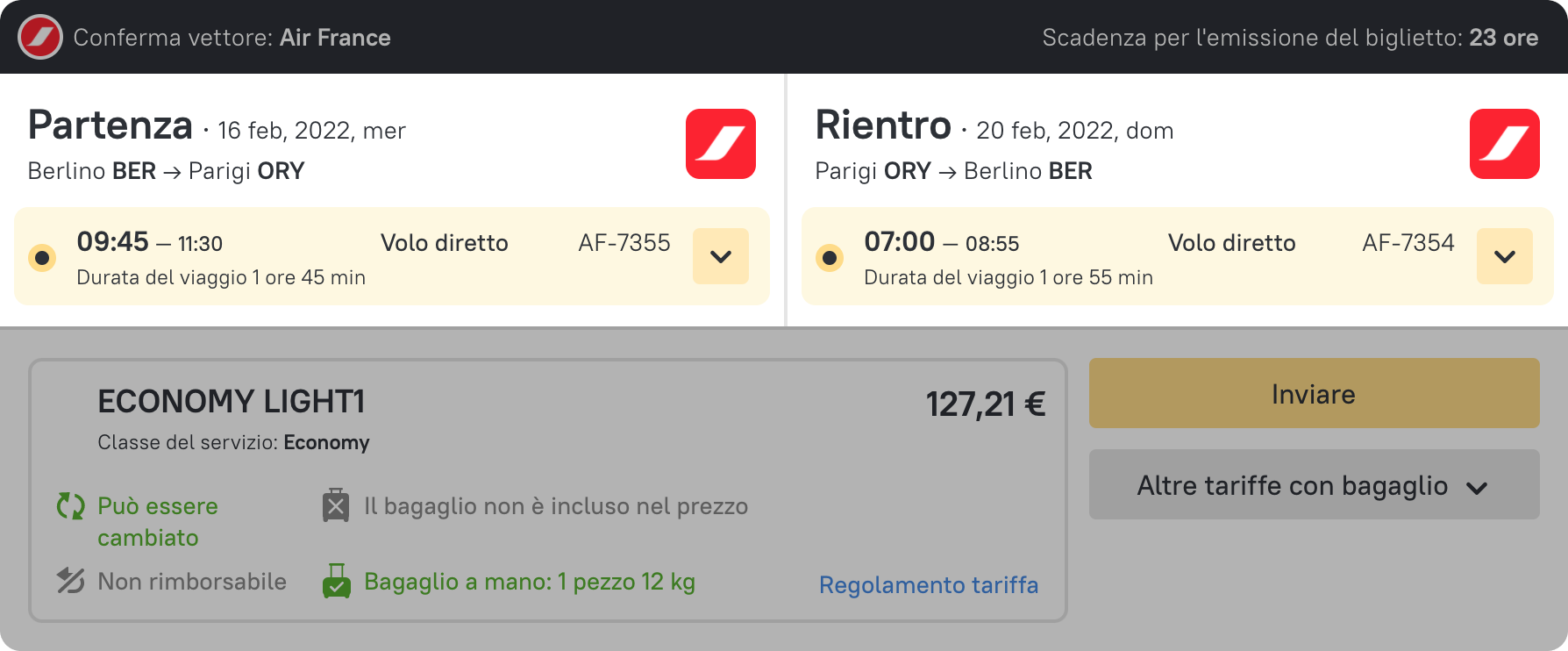This screenshot has height=651, width=1568.
Task: Click the green hand baggage icon
Action: 337,582
